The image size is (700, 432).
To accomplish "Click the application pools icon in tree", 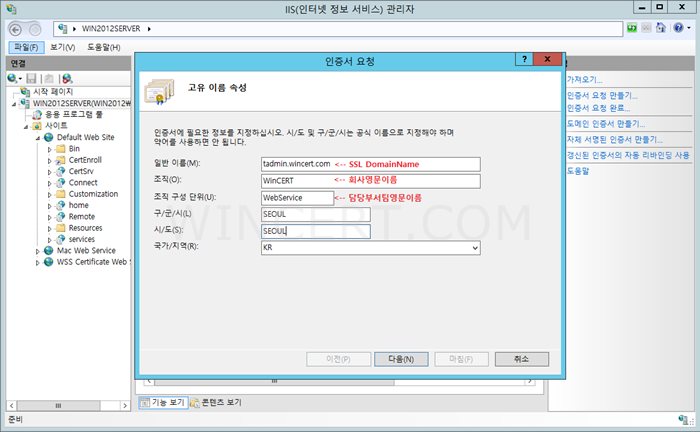I will (37, 114).
